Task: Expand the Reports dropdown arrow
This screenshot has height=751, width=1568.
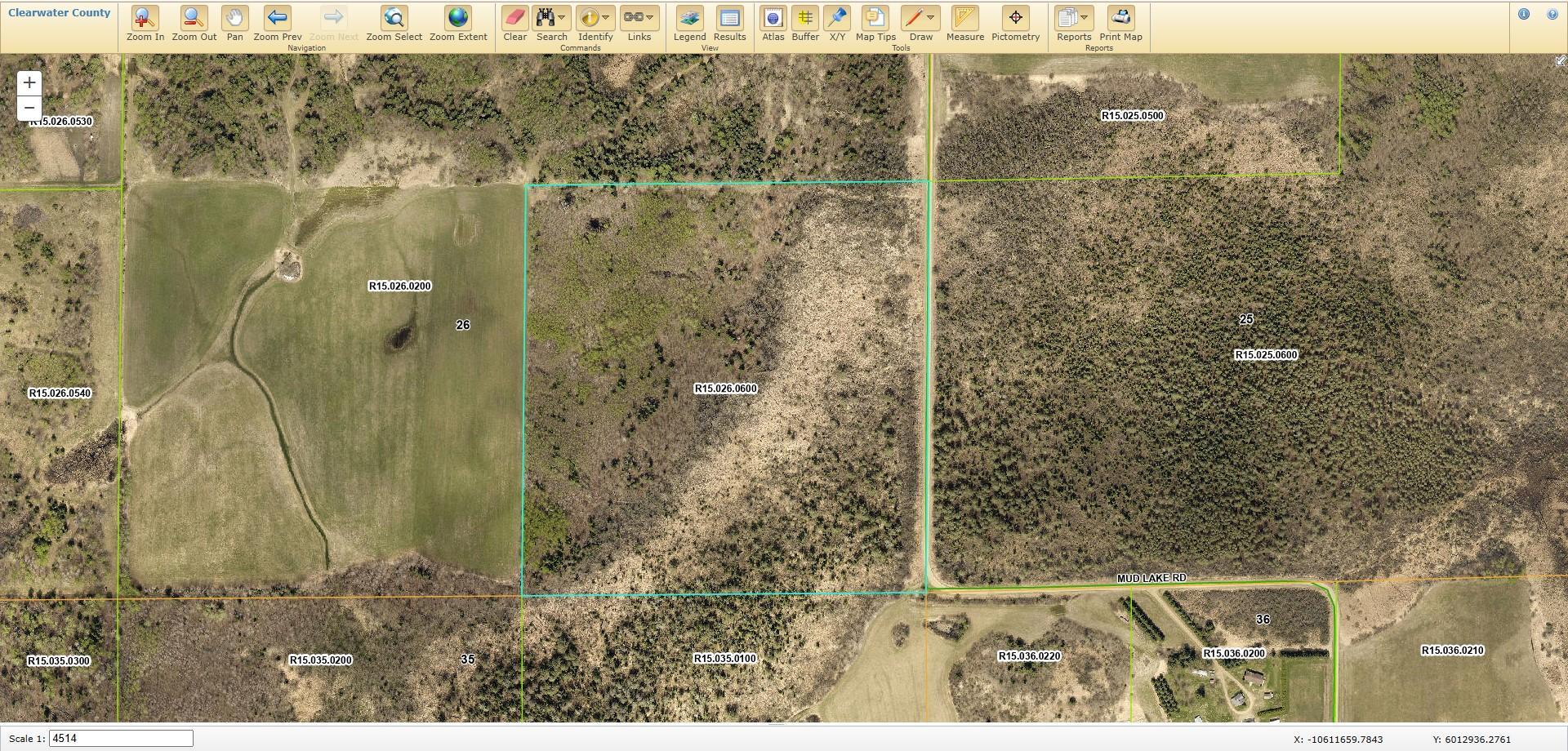Action: (x=1085, y=17)
